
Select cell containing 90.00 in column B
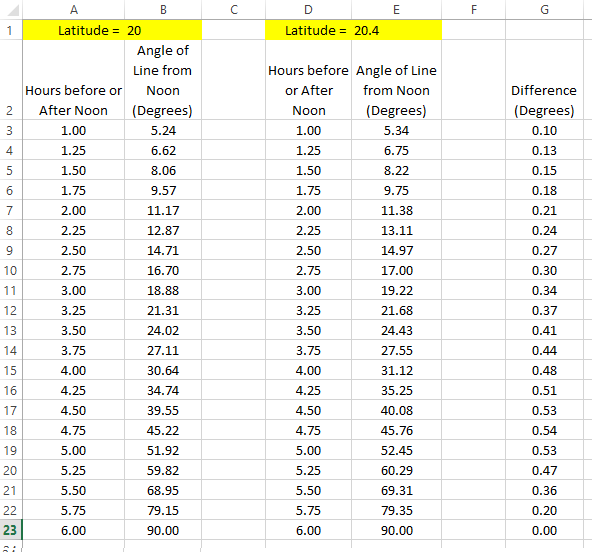(x=163, y=530)
